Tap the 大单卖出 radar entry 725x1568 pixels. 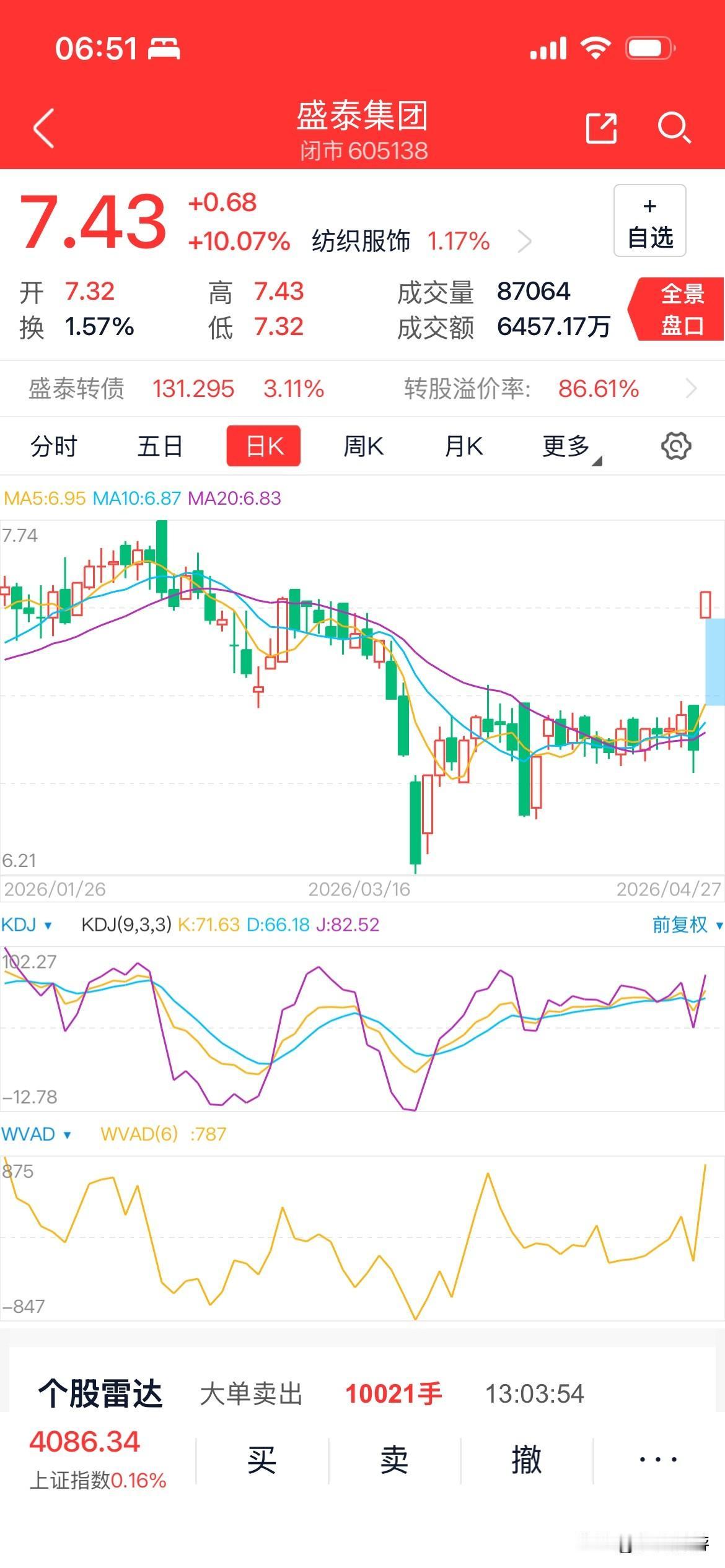point(251,1395)
